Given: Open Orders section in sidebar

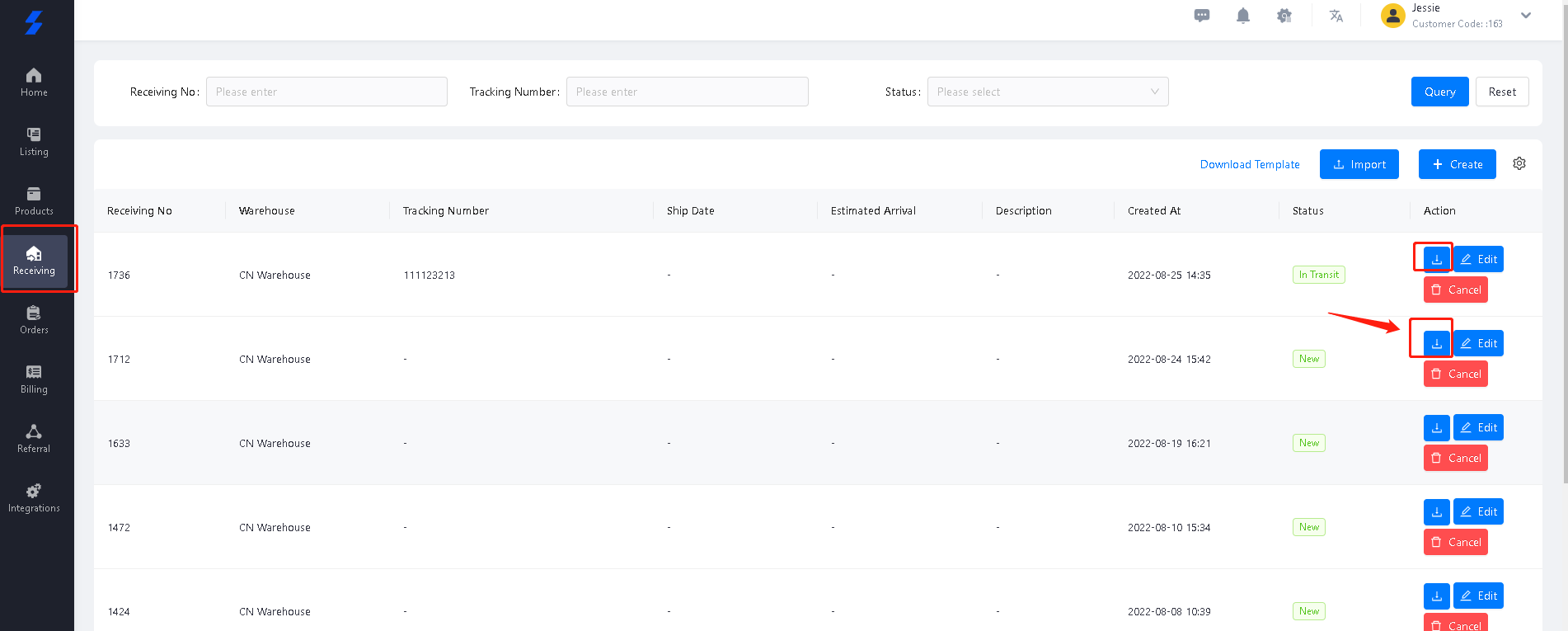Looking at the screenshot, I should [34, 320].
